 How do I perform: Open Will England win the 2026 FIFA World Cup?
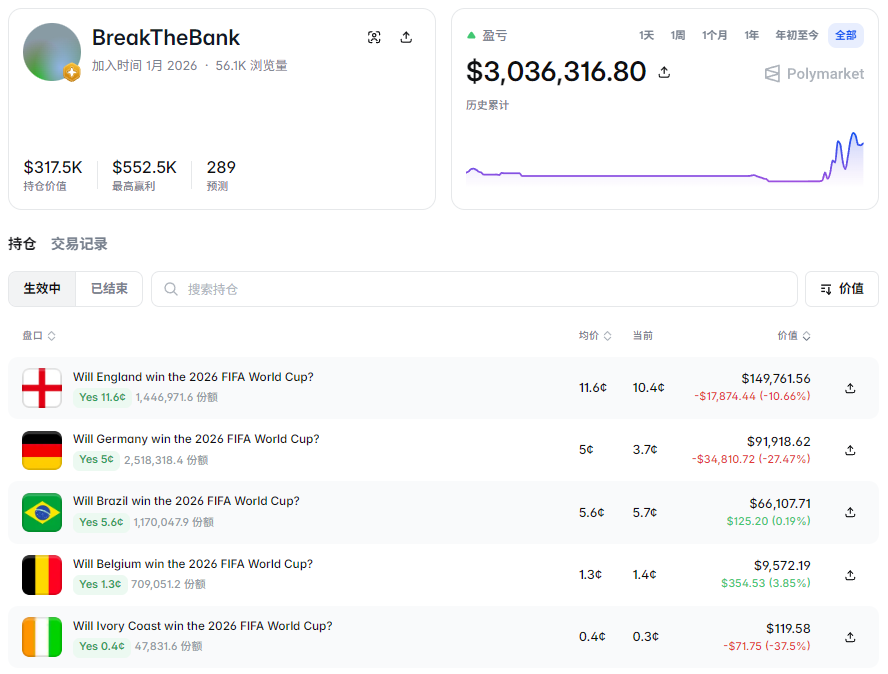tap(193, 377)
